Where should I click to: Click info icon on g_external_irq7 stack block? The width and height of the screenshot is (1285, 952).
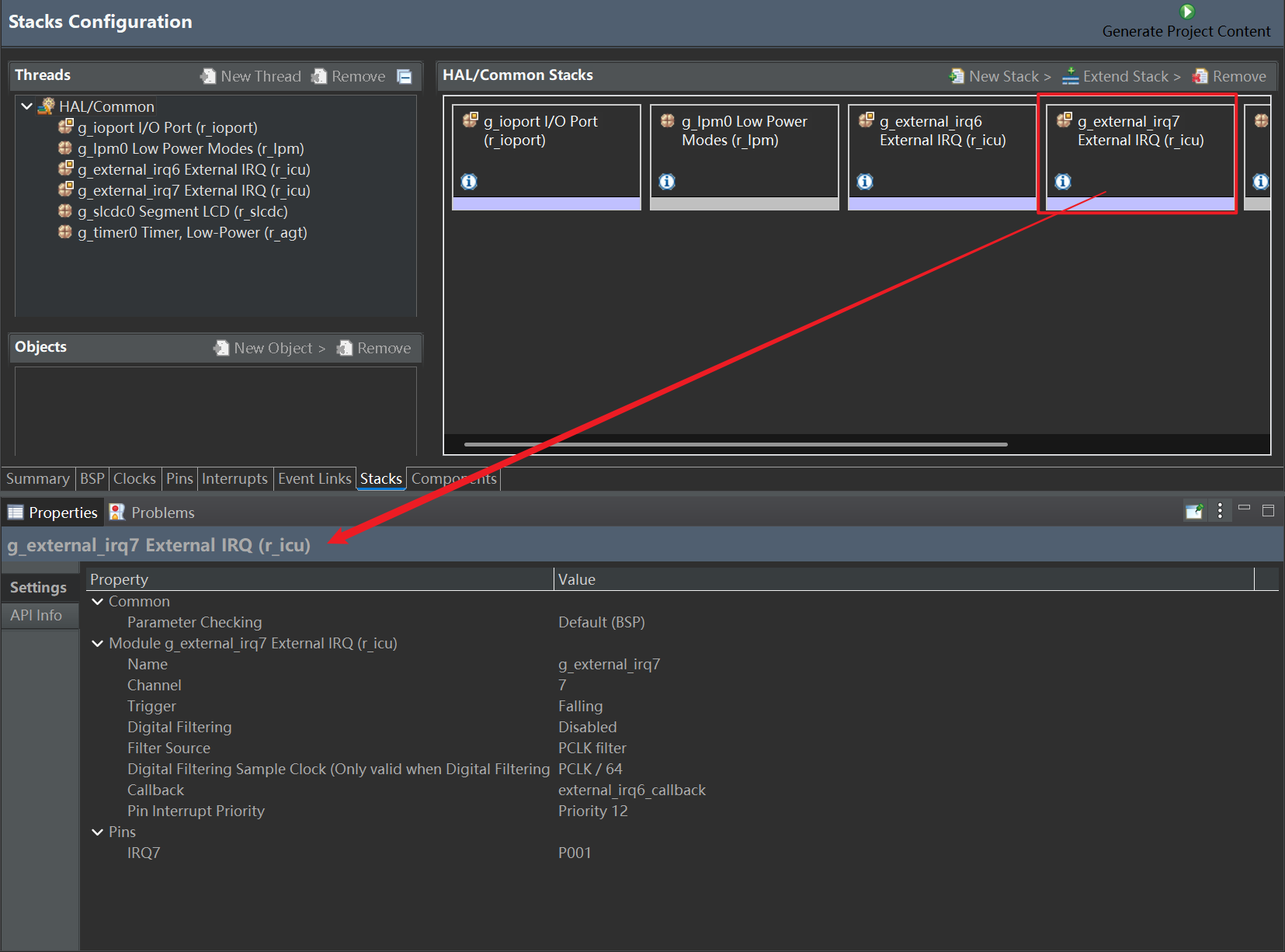[1063, 181]
